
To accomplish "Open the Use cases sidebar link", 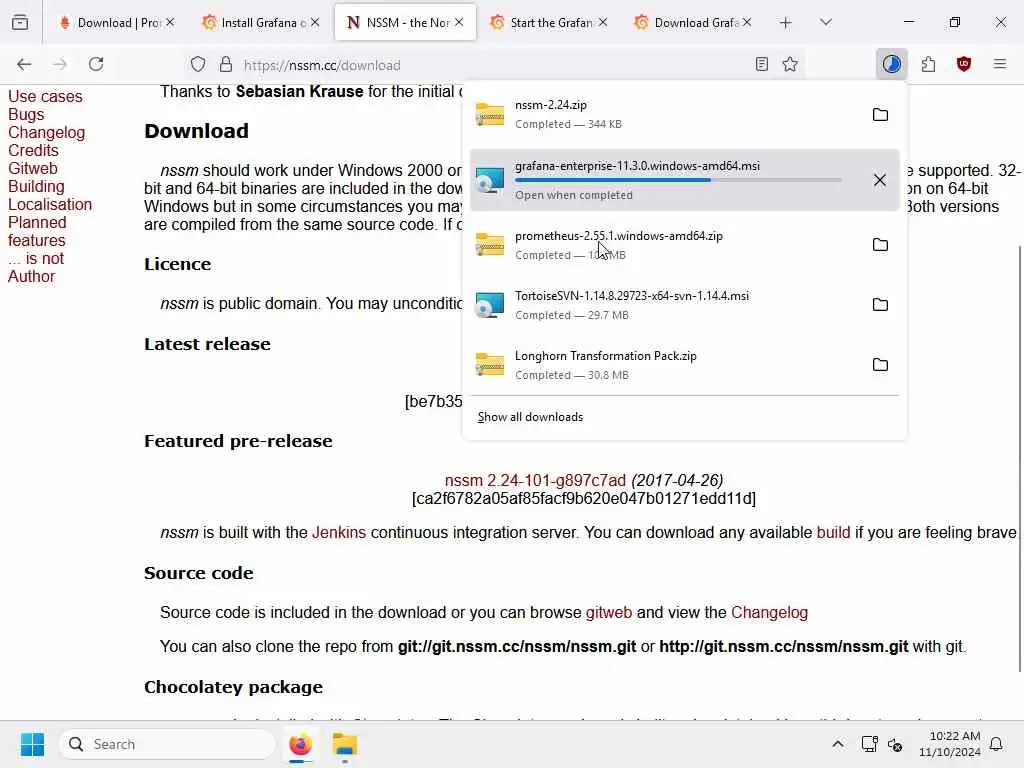I will [45, 97].
